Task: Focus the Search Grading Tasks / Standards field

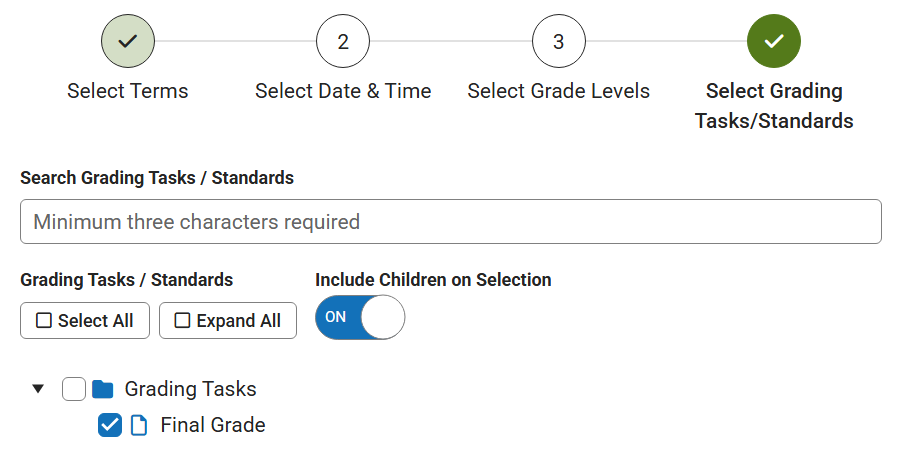Action: pos(450,222)
